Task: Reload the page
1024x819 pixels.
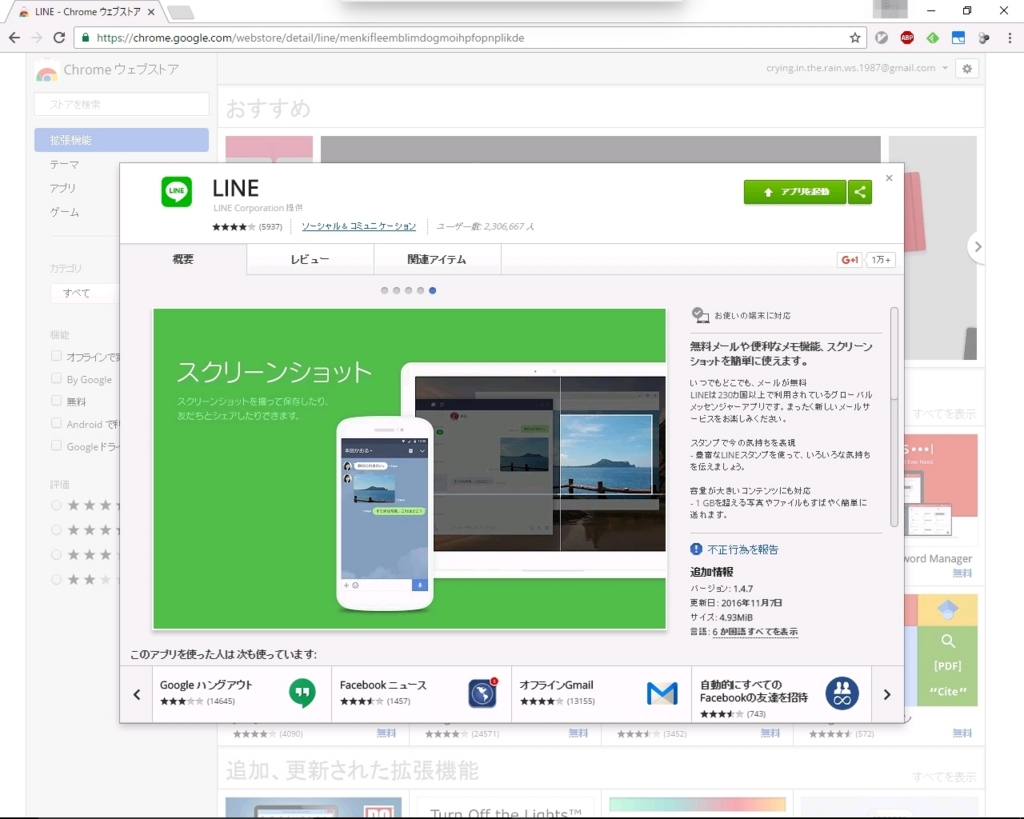Action: (59, 38)
